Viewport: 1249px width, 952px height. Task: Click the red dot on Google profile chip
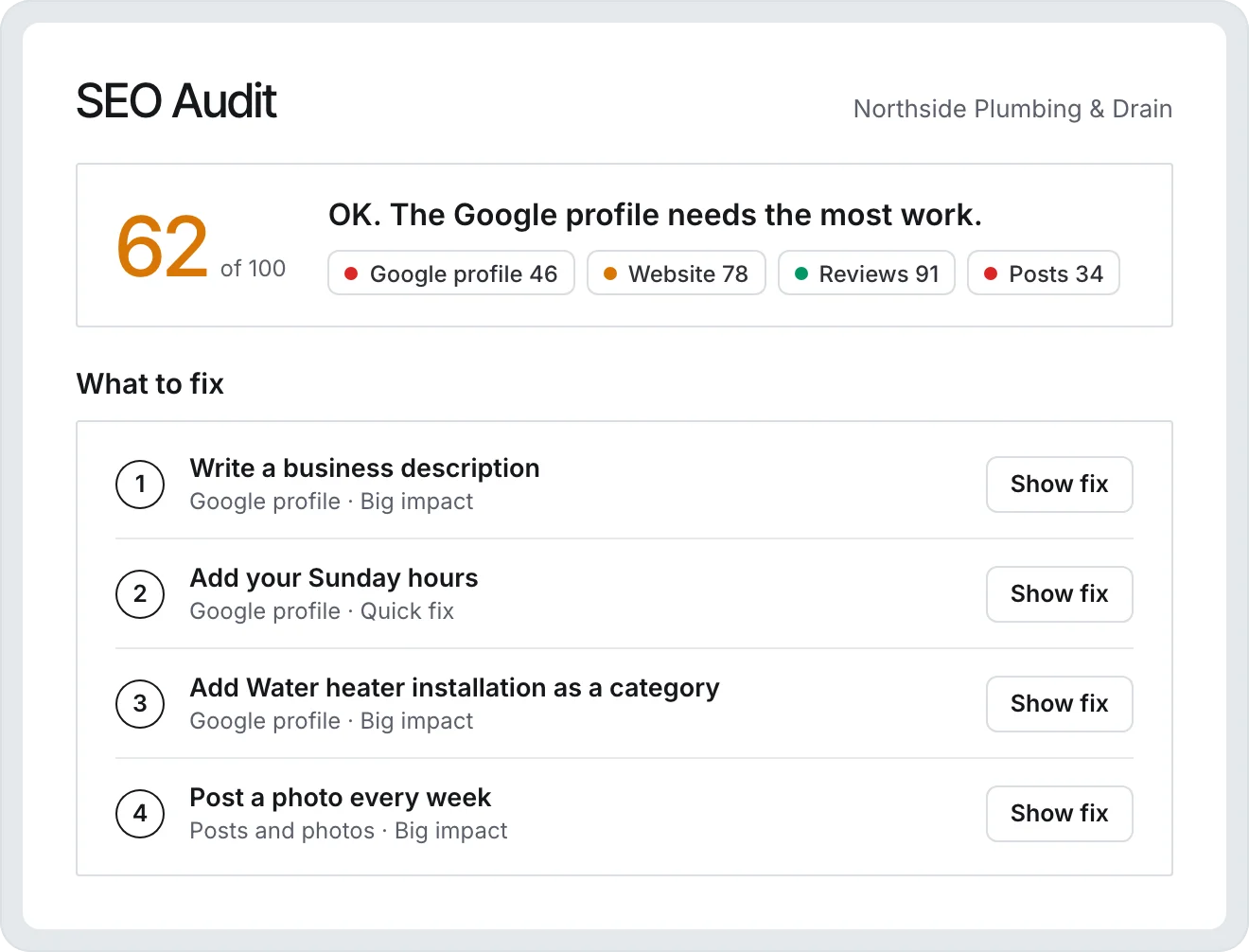[351, 273]
